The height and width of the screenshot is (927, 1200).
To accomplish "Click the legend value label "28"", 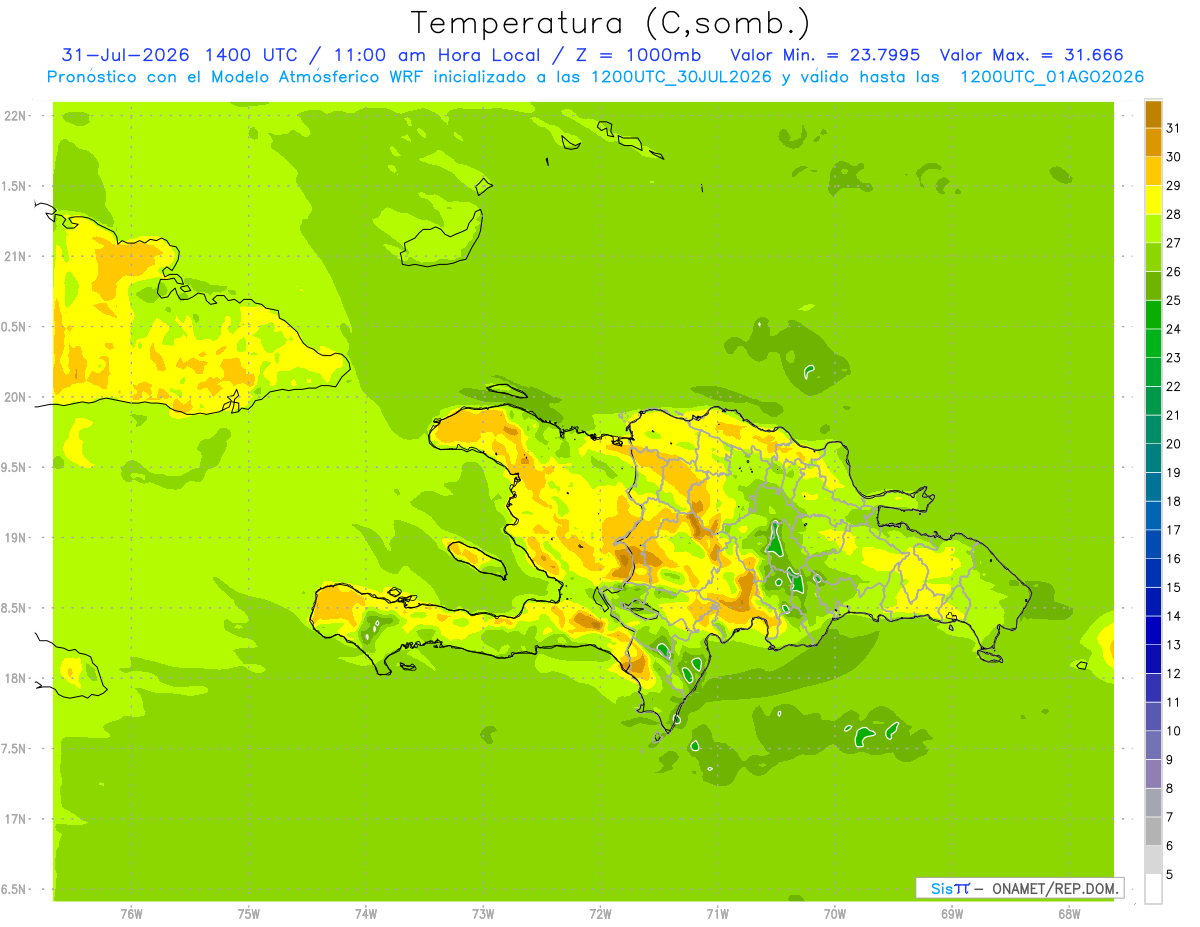I will point(1174,214).
